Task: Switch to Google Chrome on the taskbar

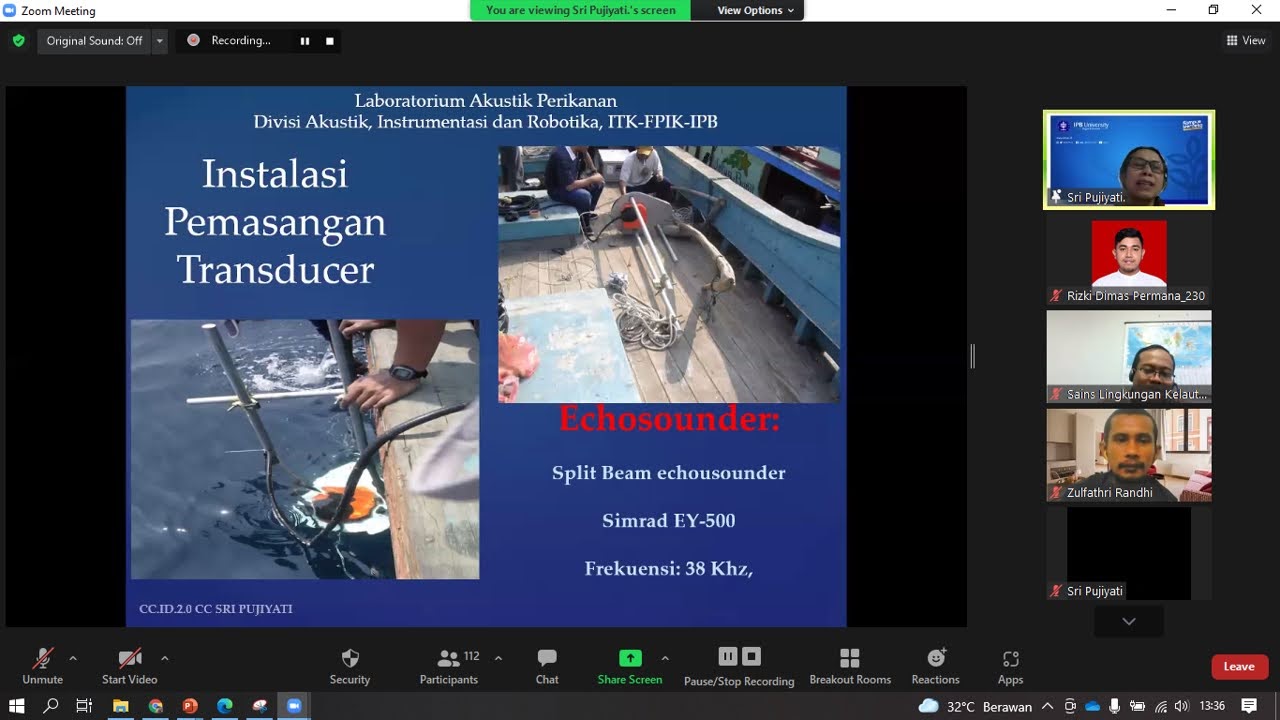Action: pyautogui.click(x=155, y=706)
